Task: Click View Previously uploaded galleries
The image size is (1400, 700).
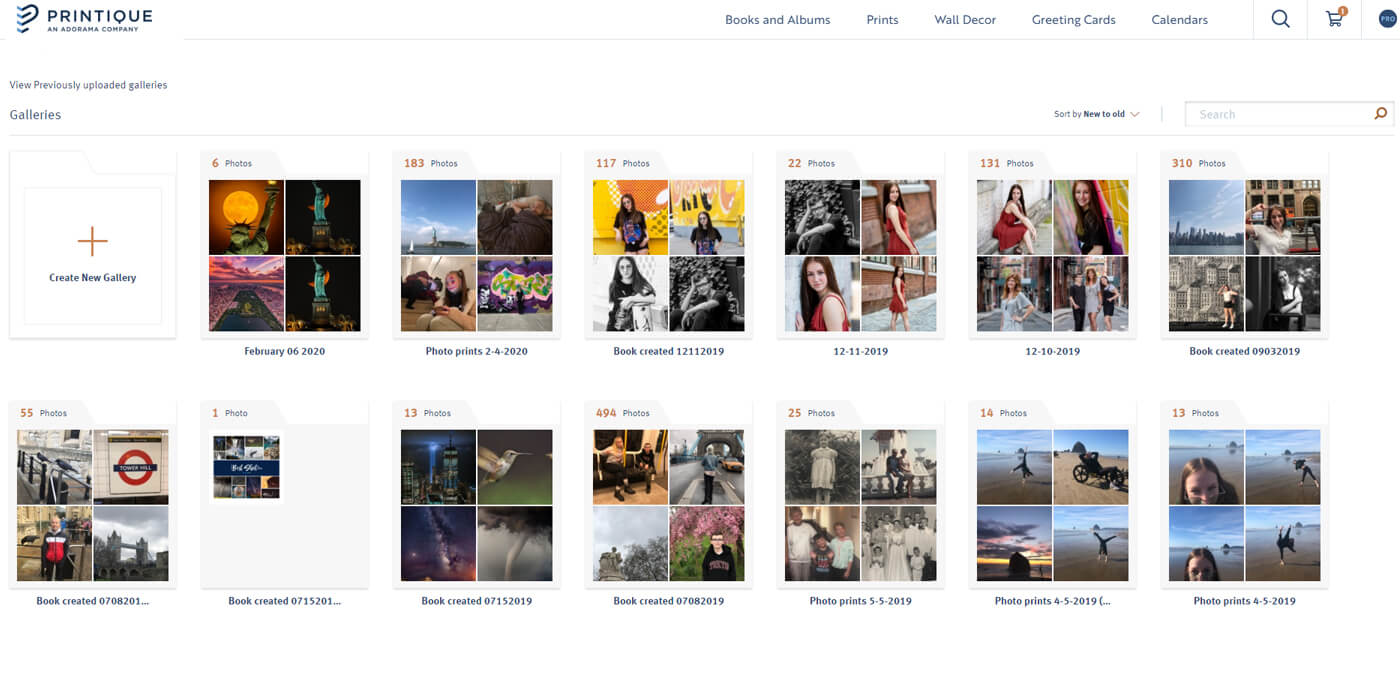Action: (x=88, y=84)
